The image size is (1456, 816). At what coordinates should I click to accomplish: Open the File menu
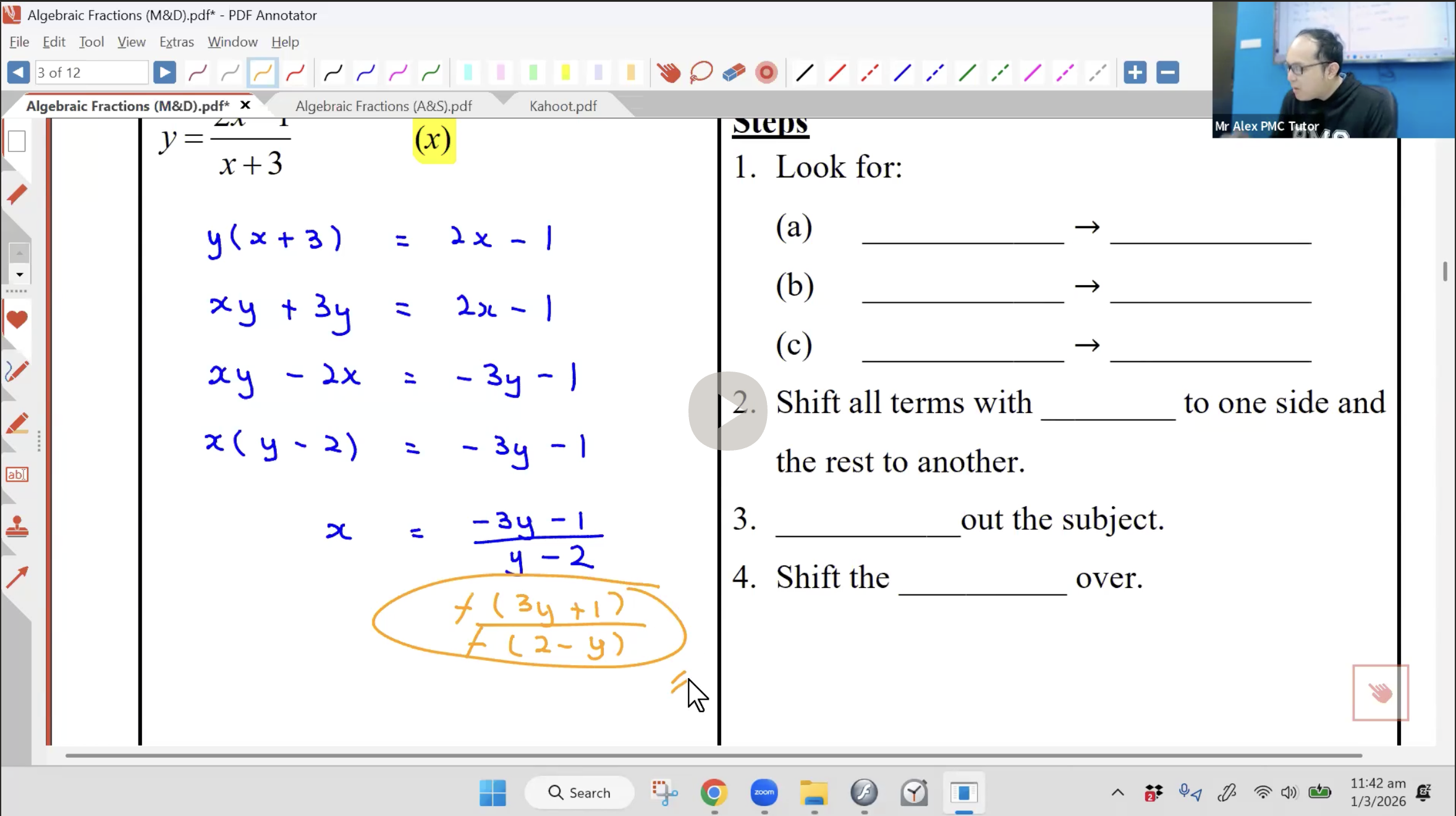(x=19, y=41)
